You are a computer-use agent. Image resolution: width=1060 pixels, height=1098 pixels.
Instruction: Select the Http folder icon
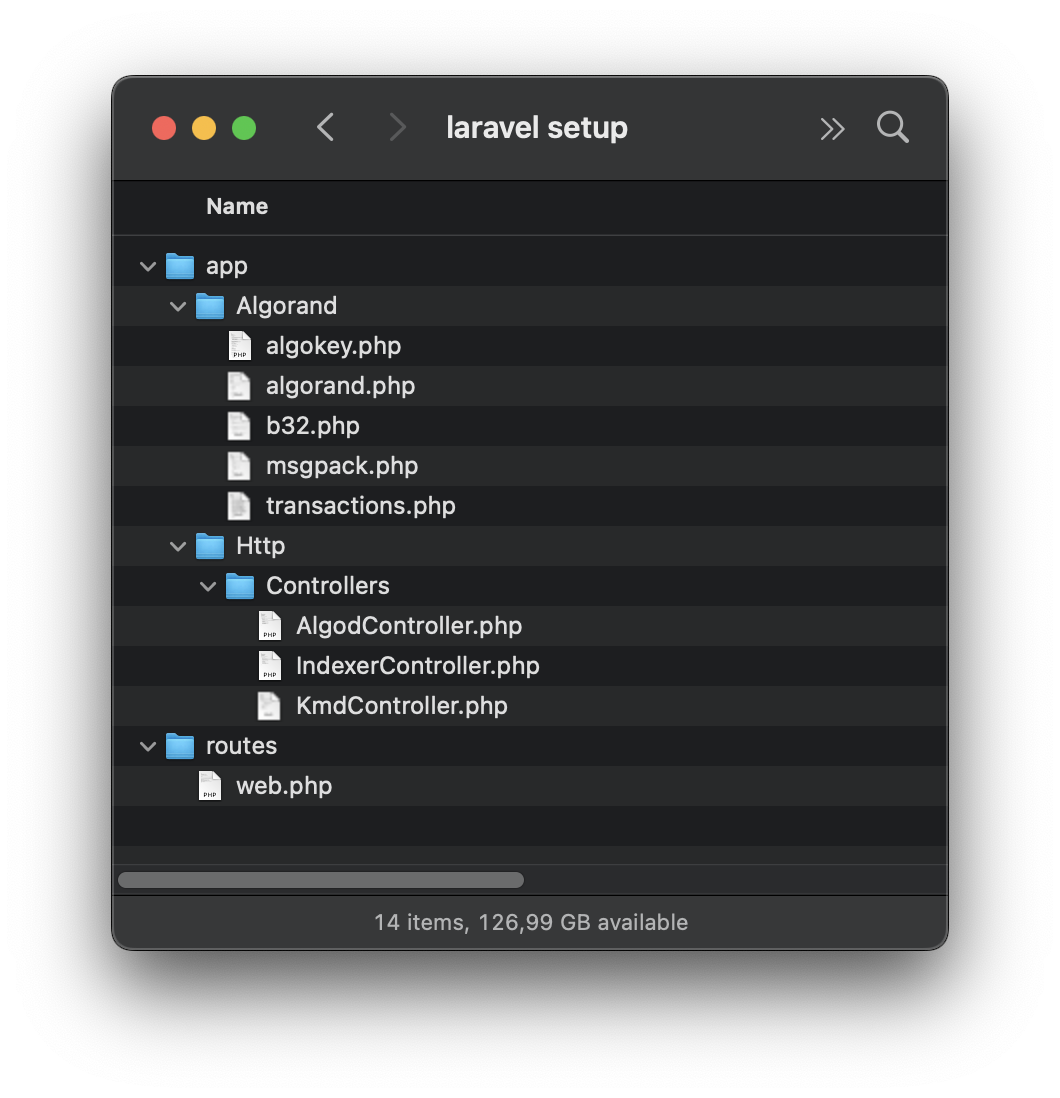point(210,546)
